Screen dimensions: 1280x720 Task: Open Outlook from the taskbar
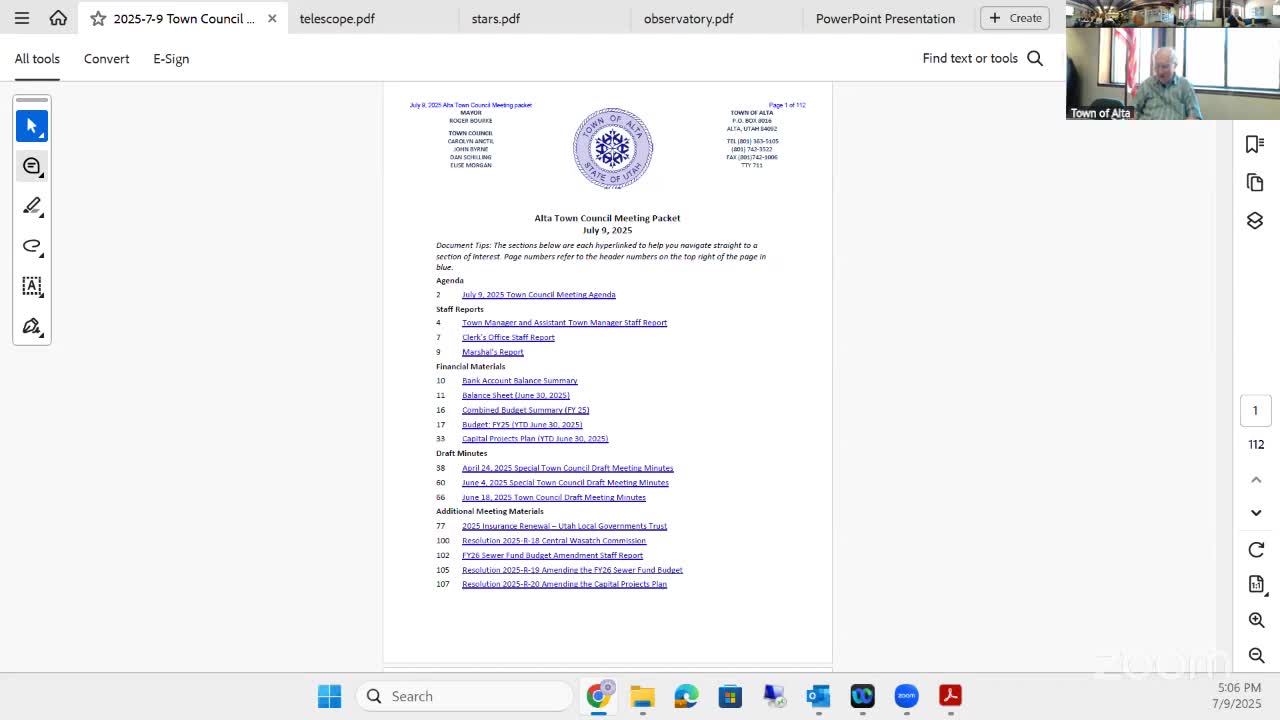818,696
